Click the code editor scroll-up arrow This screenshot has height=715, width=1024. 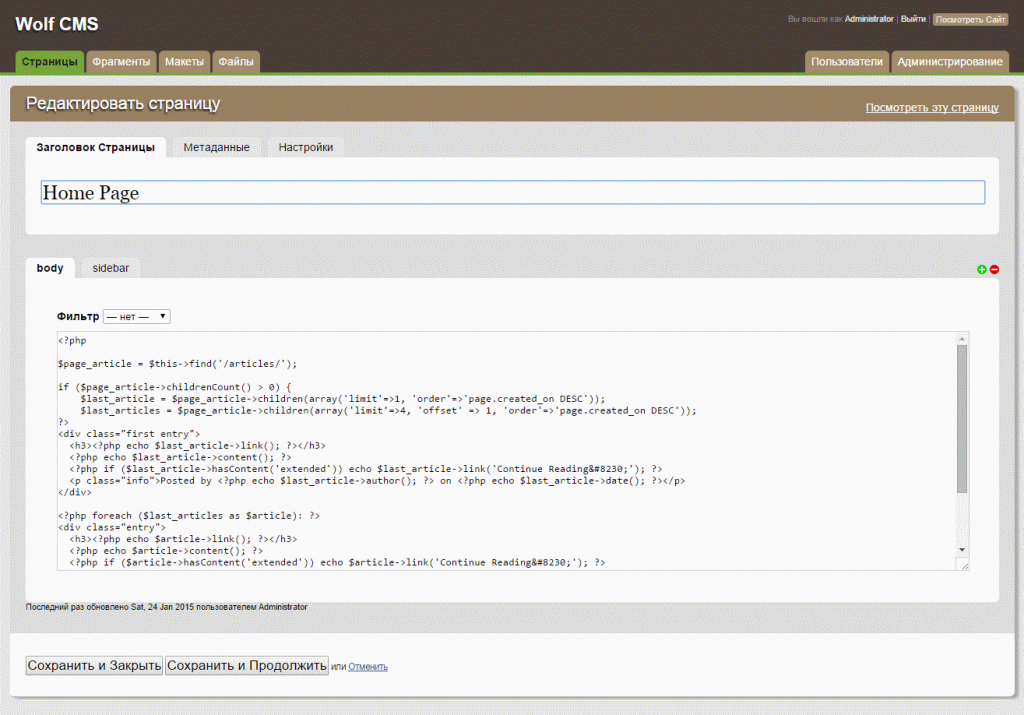[x=962, y=338]
